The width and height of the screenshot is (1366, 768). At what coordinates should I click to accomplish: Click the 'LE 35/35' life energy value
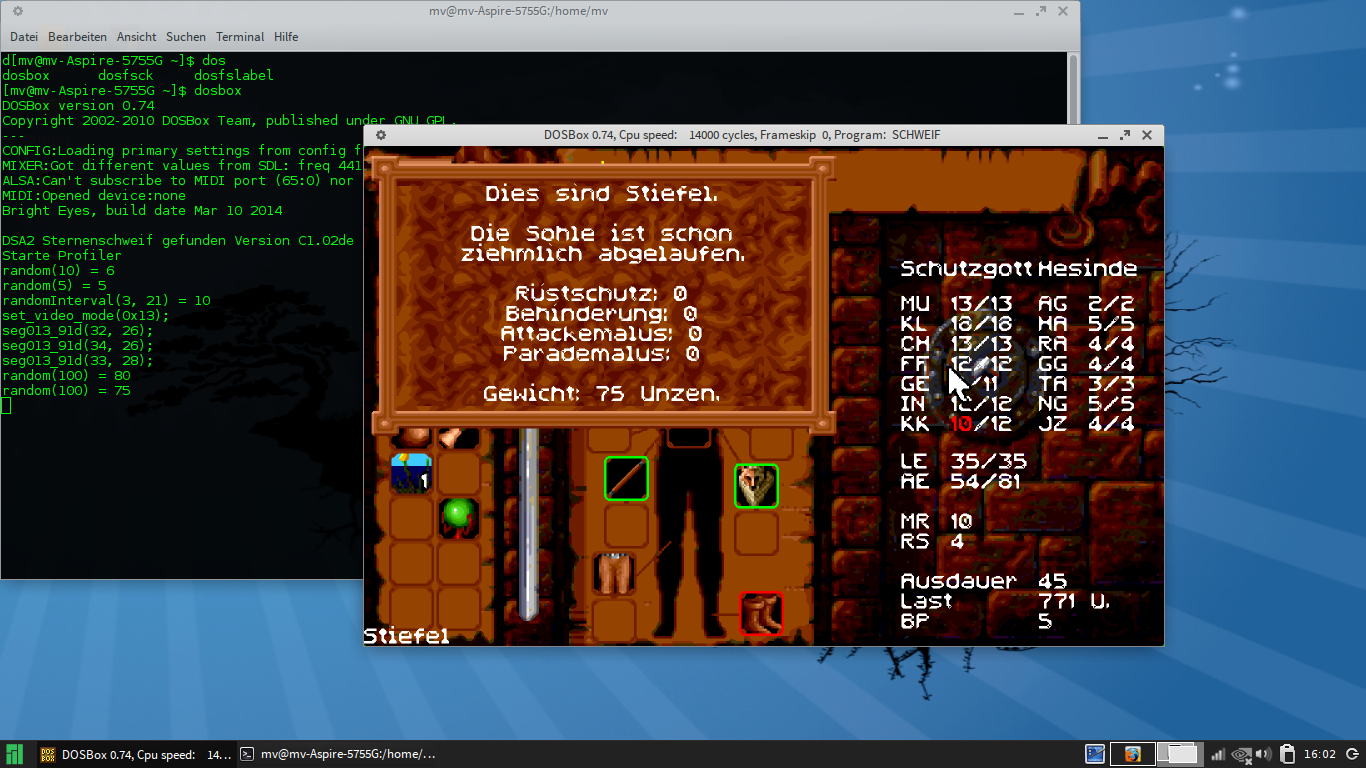(x=963, y=462)
